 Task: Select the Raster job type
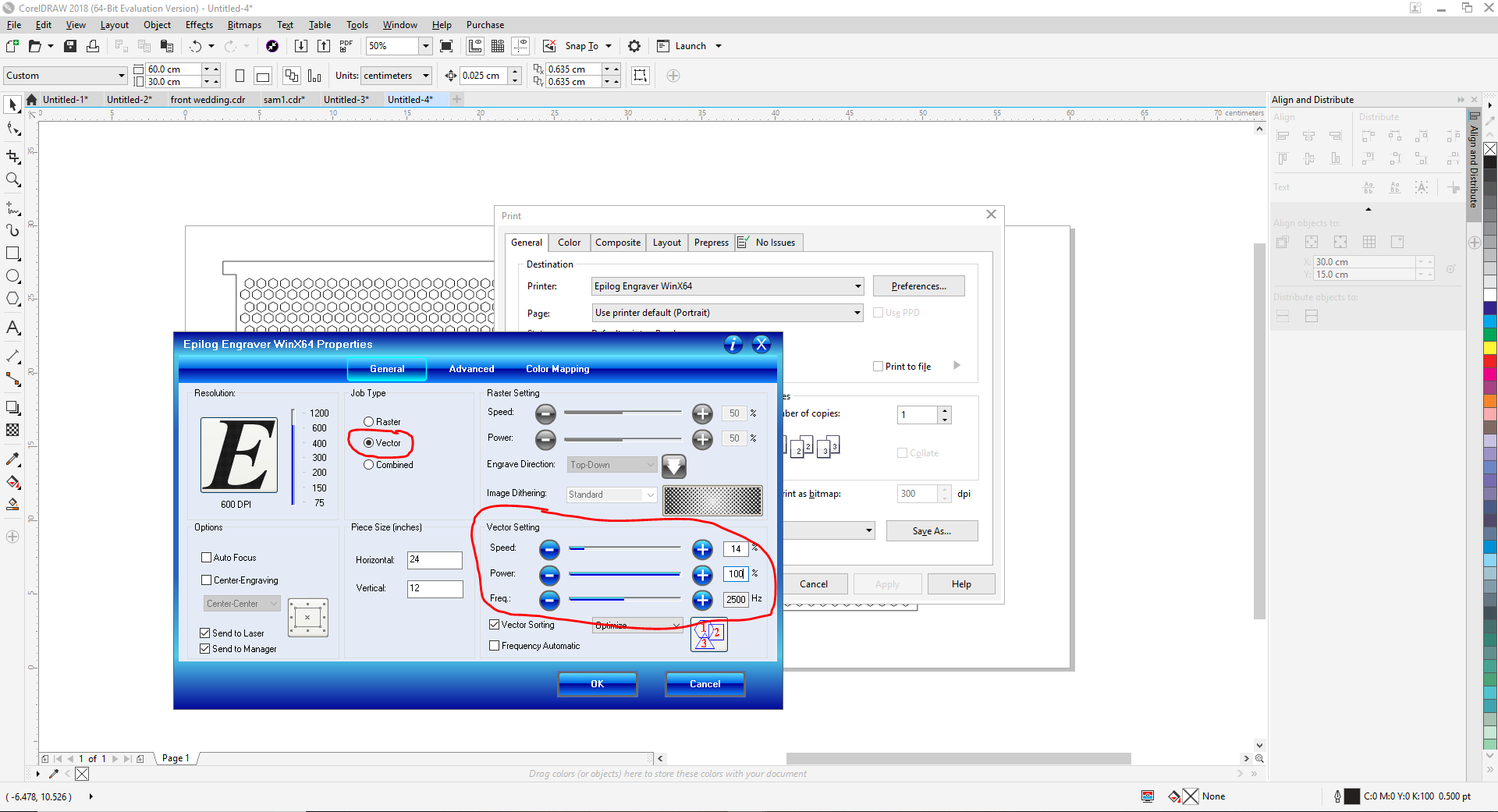[369, 422]
